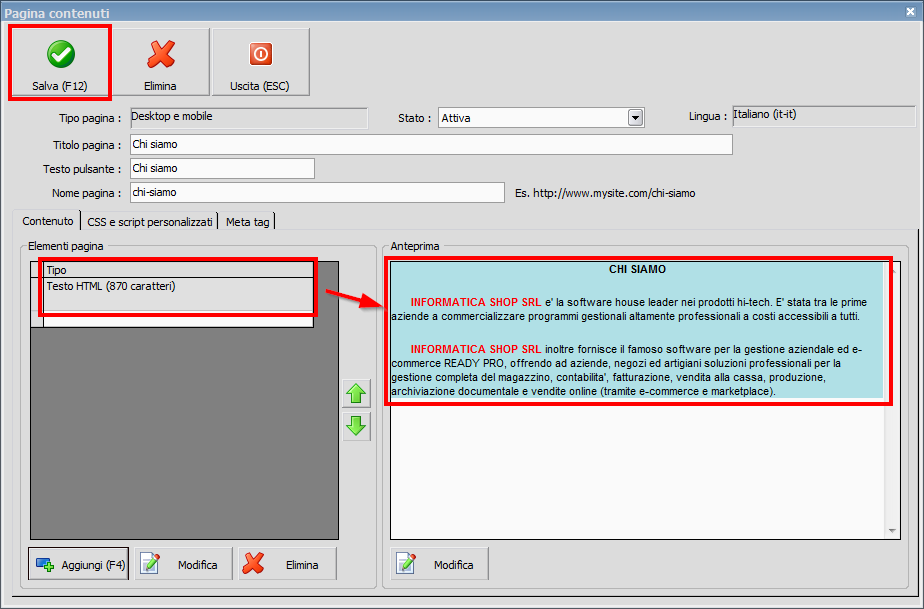Select the Testo HTML (870 caratteri) row
This screenshot has width=924, height=609.
pyautogui.click(x=179, y=294)
